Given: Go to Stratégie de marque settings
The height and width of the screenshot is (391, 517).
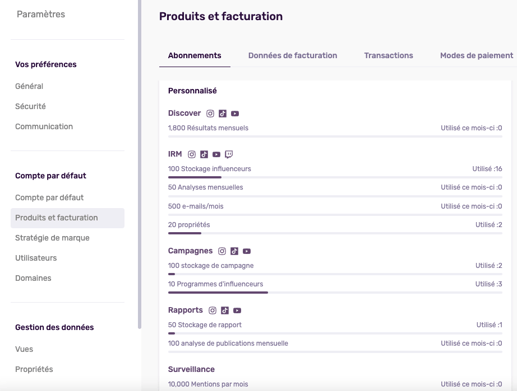Looking at the screenshot, I should click(52, 238).
